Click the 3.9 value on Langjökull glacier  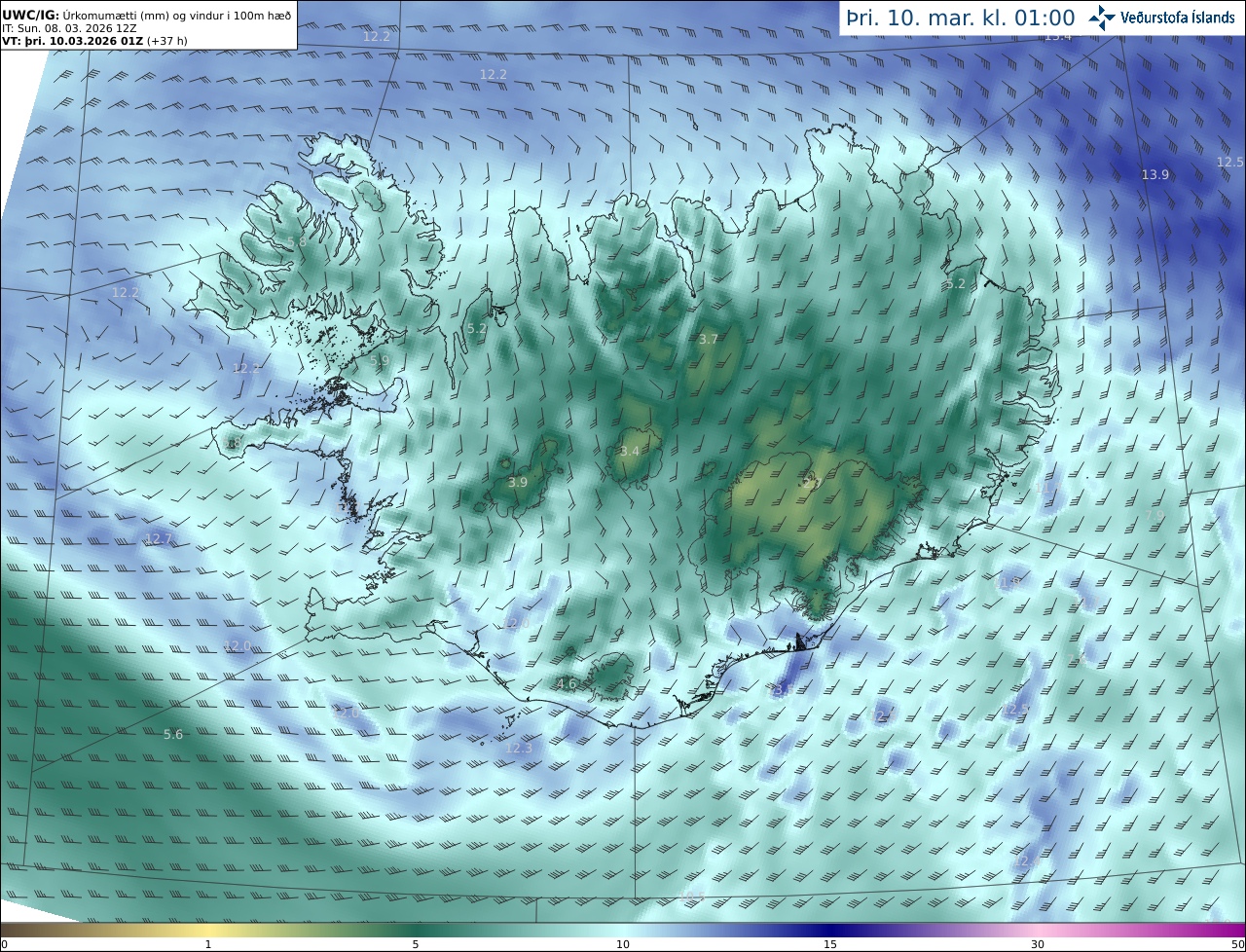pyautogui.click(x=518, y=482)
